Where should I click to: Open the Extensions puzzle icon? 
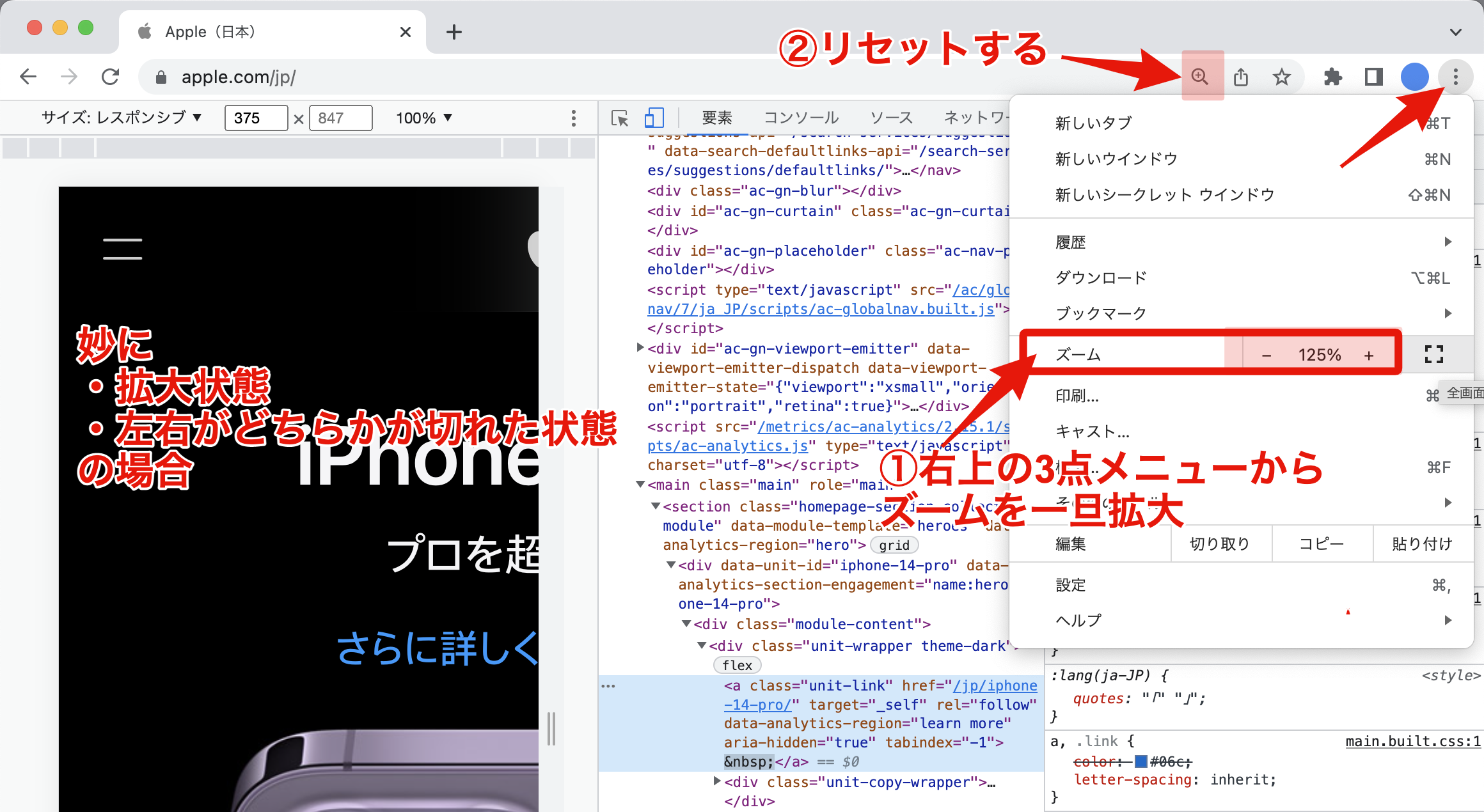click(1333, 77)
